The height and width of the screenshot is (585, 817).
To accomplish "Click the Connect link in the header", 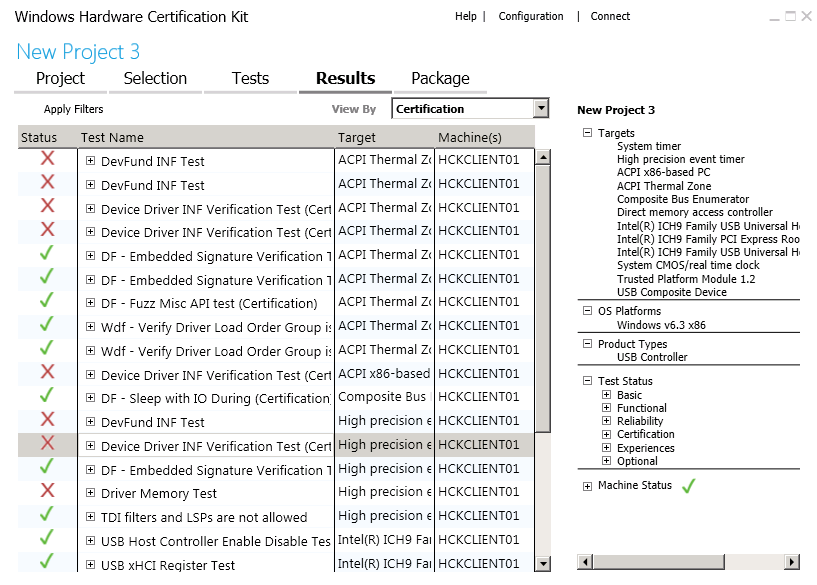I will tap(610, 16).
